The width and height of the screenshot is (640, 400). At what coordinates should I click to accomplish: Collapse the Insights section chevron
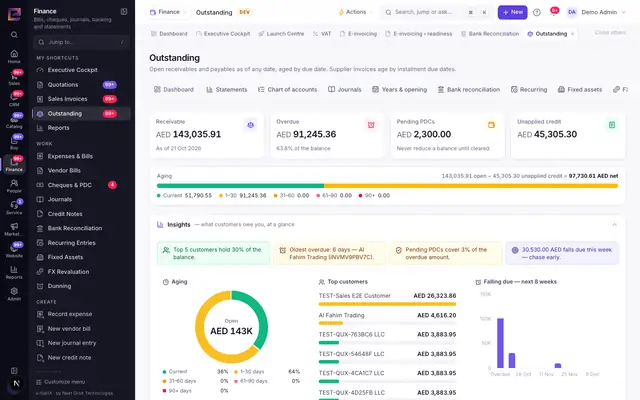[x=614, y=224]
